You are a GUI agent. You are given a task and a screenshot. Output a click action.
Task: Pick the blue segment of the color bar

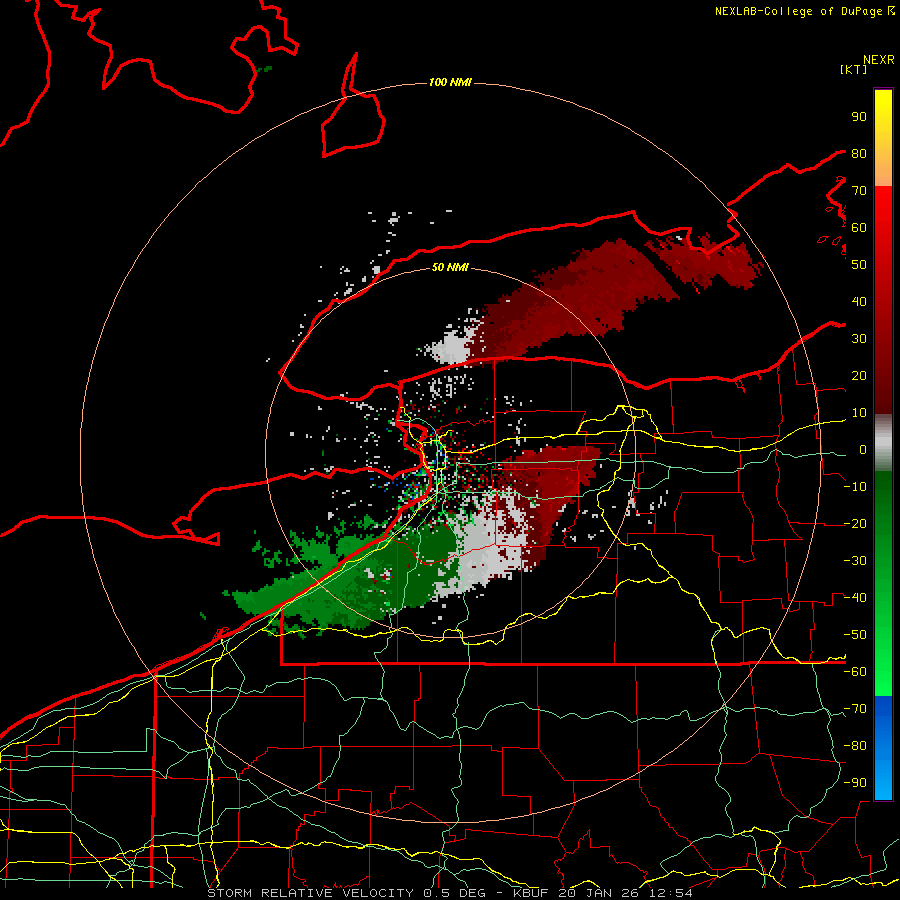883,748
